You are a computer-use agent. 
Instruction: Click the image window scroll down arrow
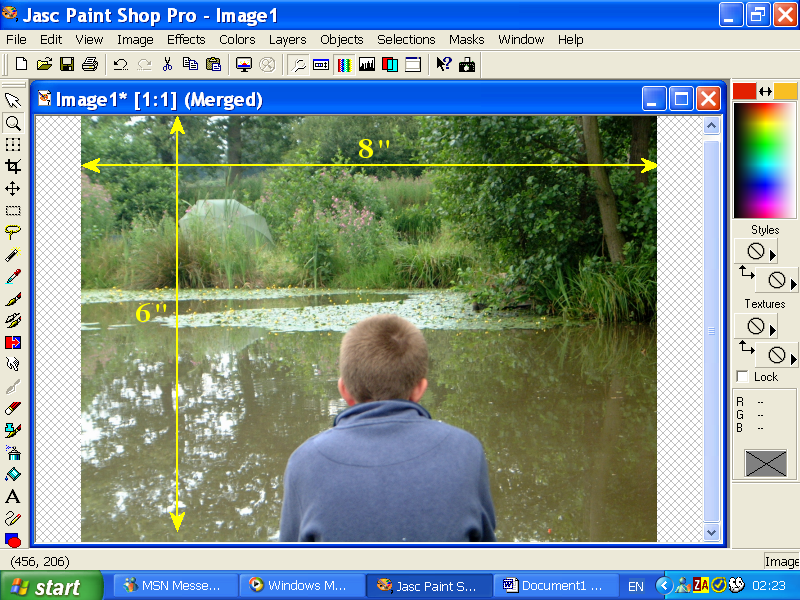click(x=712, y=532)
